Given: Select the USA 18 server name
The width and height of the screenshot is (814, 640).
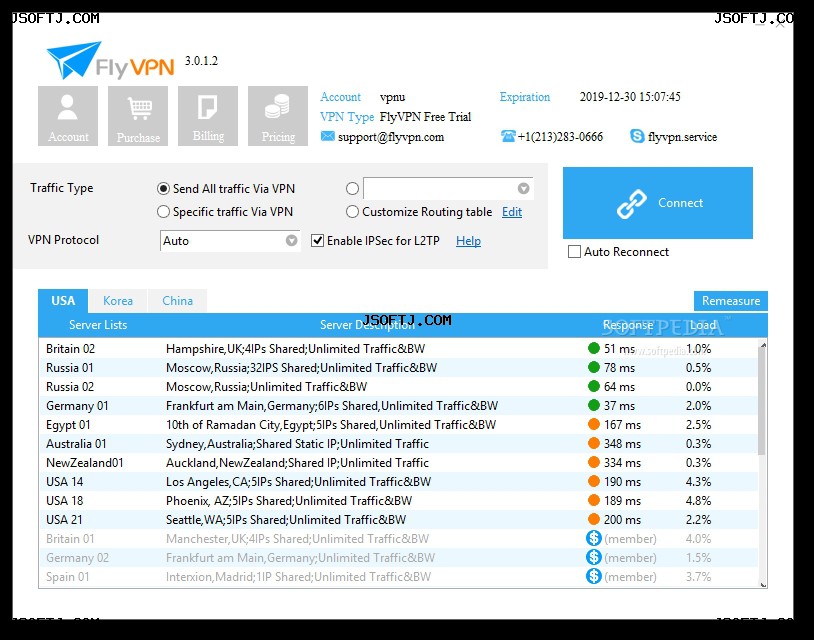Looking at the screenshot, I should (x=64, y=501).
